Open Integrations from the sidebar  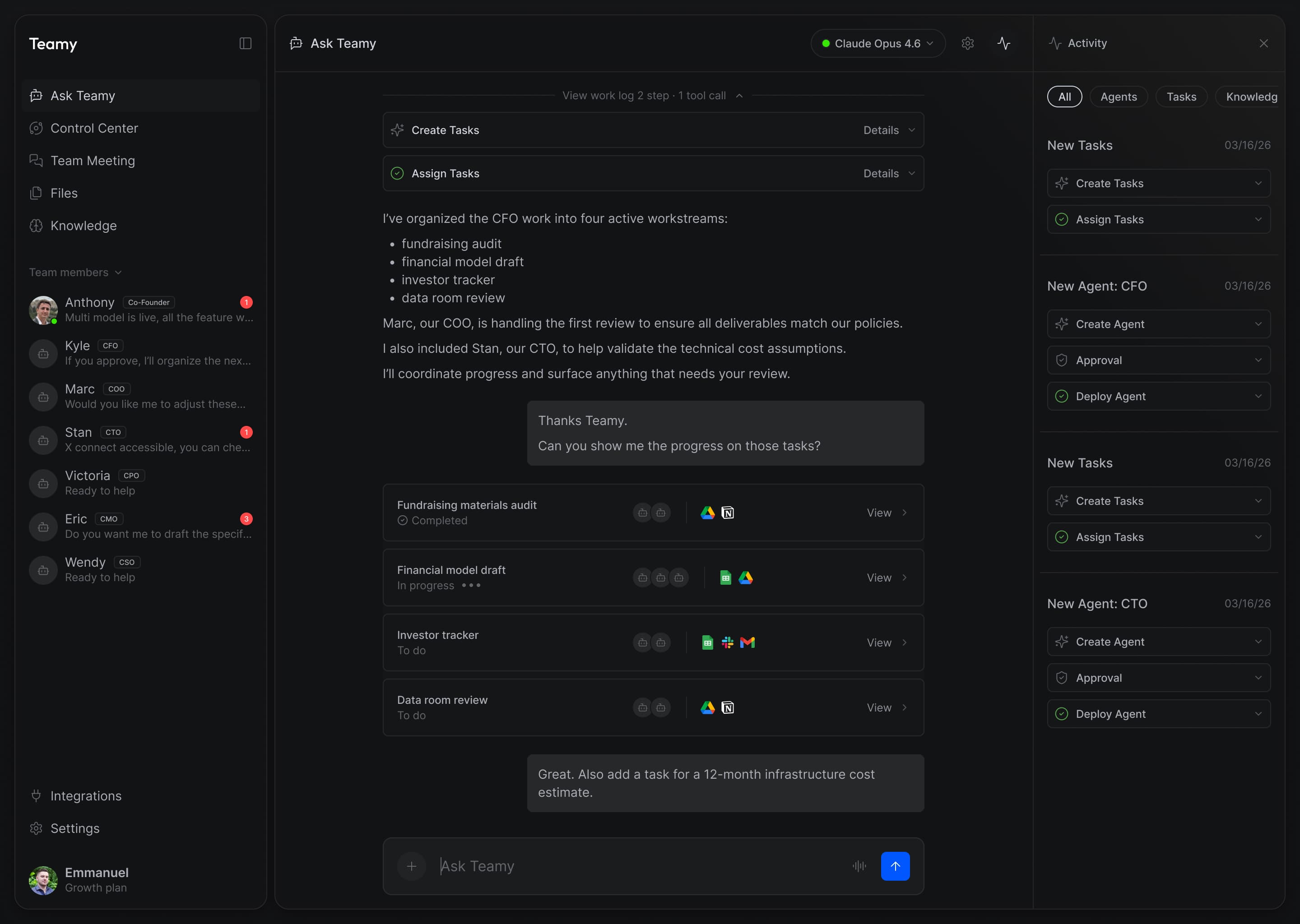tap(86, 796)
